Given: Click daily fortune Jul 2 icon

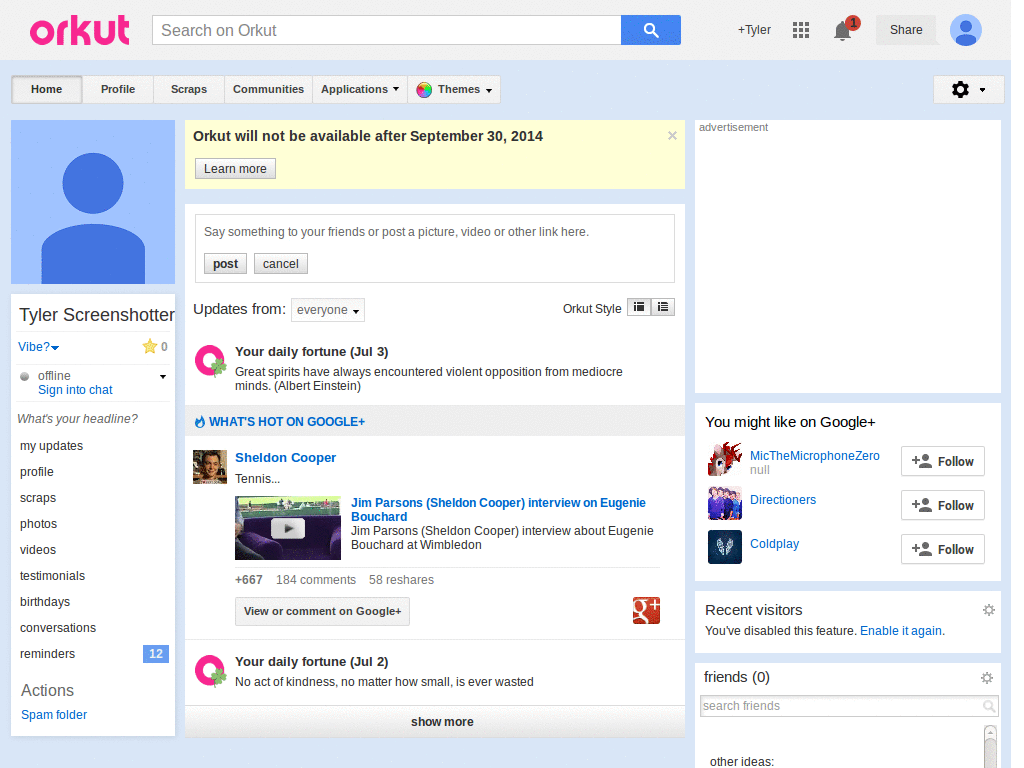Looking at the screenshot, I should point(210,671).
